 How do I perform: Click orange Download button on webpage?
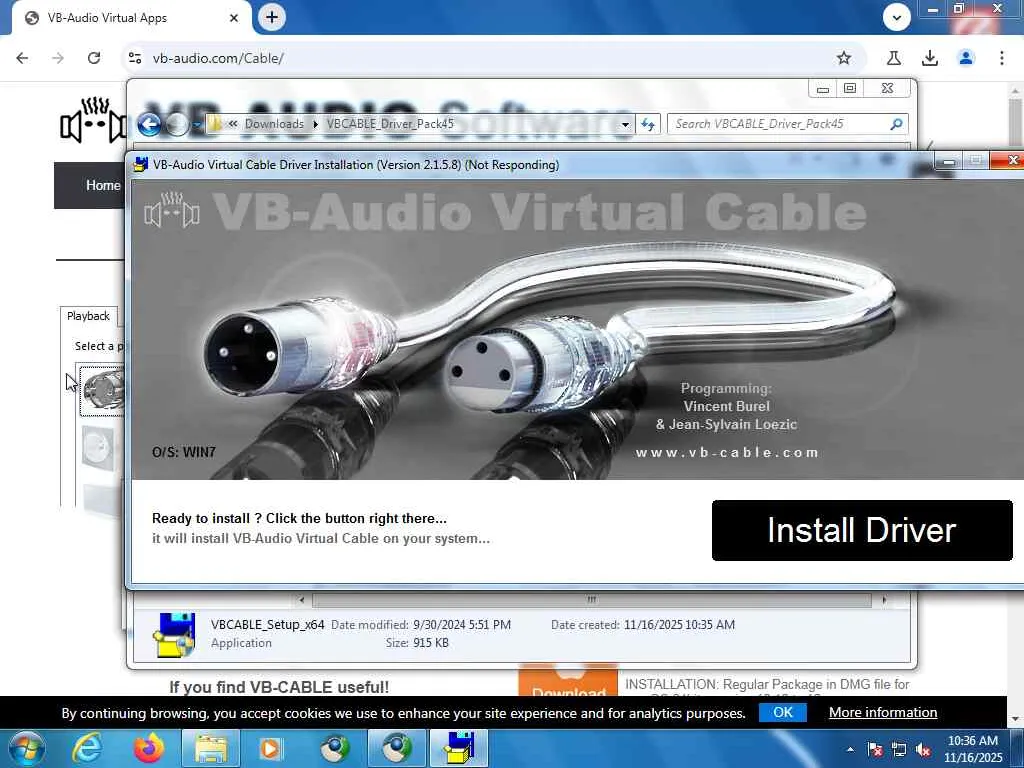click(x=568, y=682)
